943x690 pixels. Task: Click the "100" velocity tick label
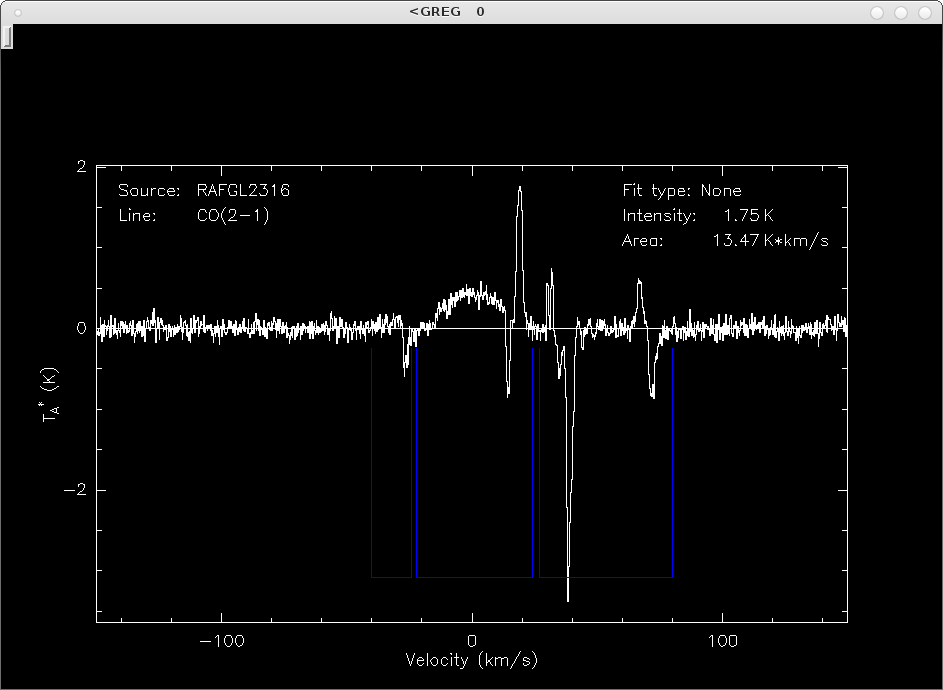pos(722,641)
